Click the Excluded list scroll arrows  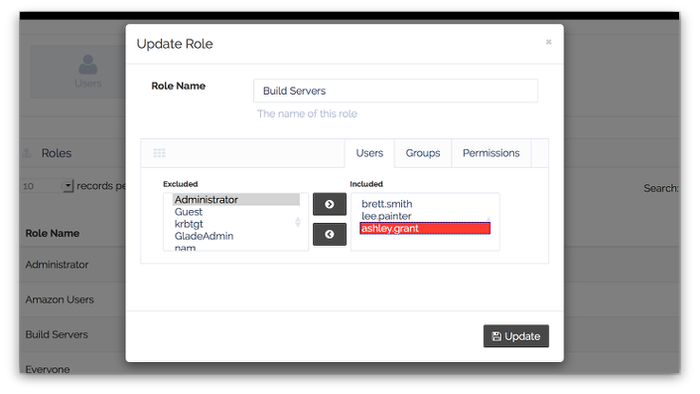pyautogui.click(x=298, y=222)
